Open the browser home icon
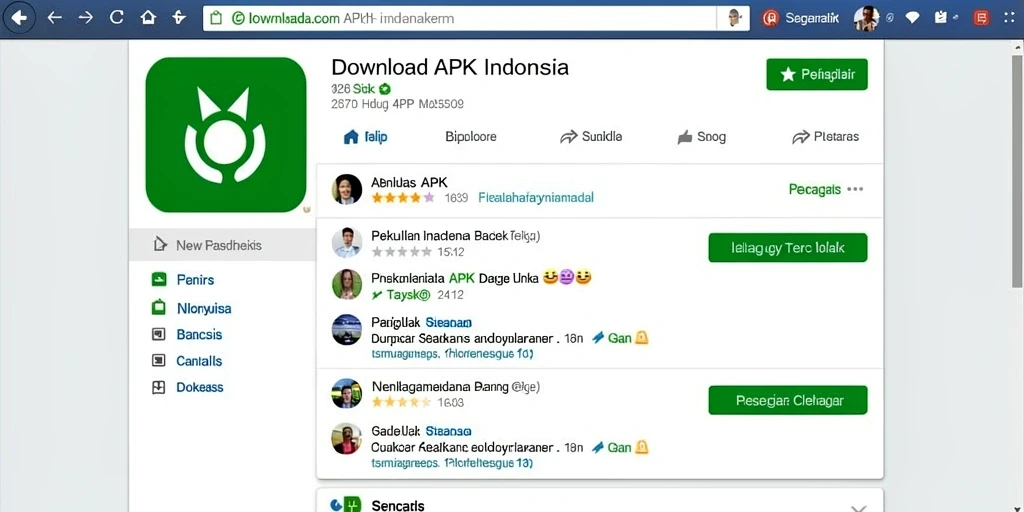The height and width of the screenshot is (512, 1024). 148,18
